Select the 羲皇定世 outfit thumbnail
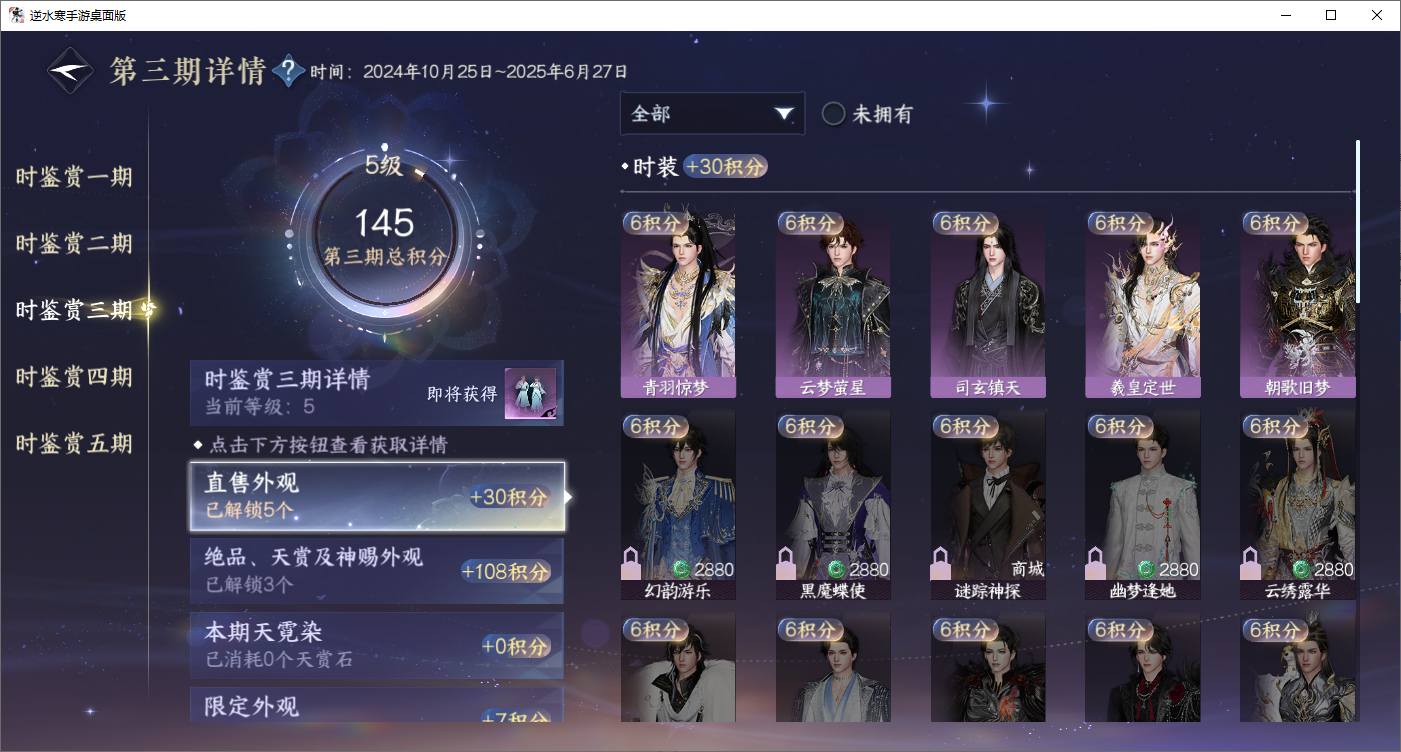This screenshot has width=1401, height=752. (x=1143, y=303)
